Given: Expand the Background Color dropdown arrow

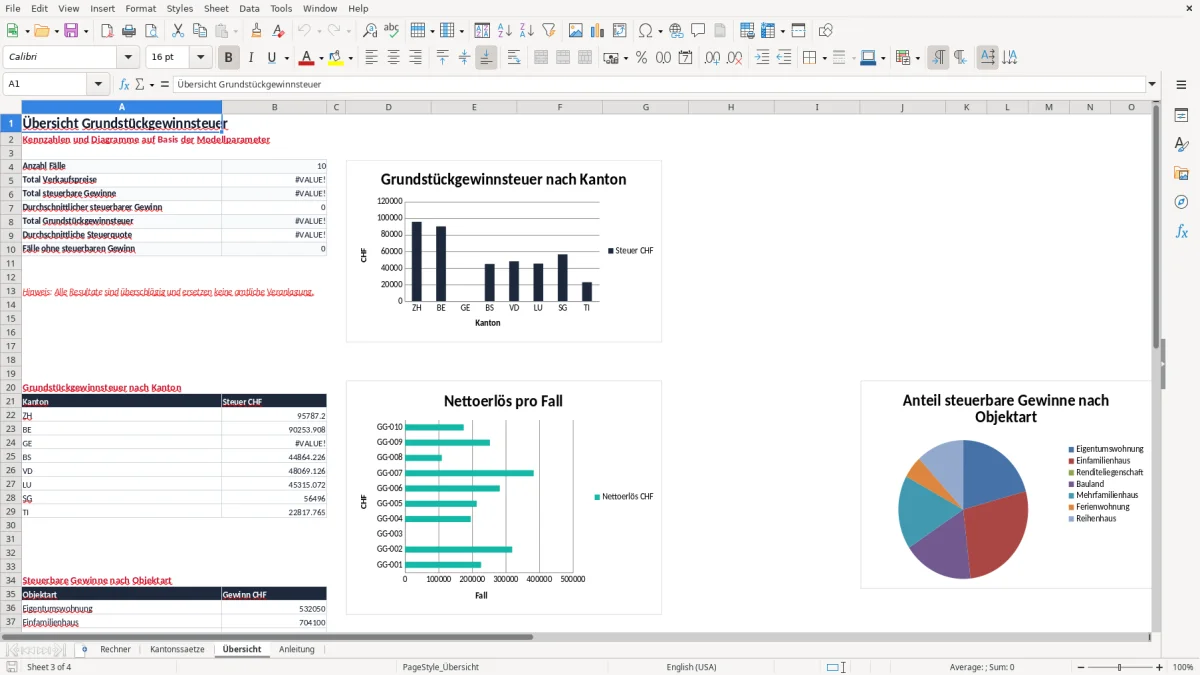Looking at the screenshot, I should click(x=350, y=58).
